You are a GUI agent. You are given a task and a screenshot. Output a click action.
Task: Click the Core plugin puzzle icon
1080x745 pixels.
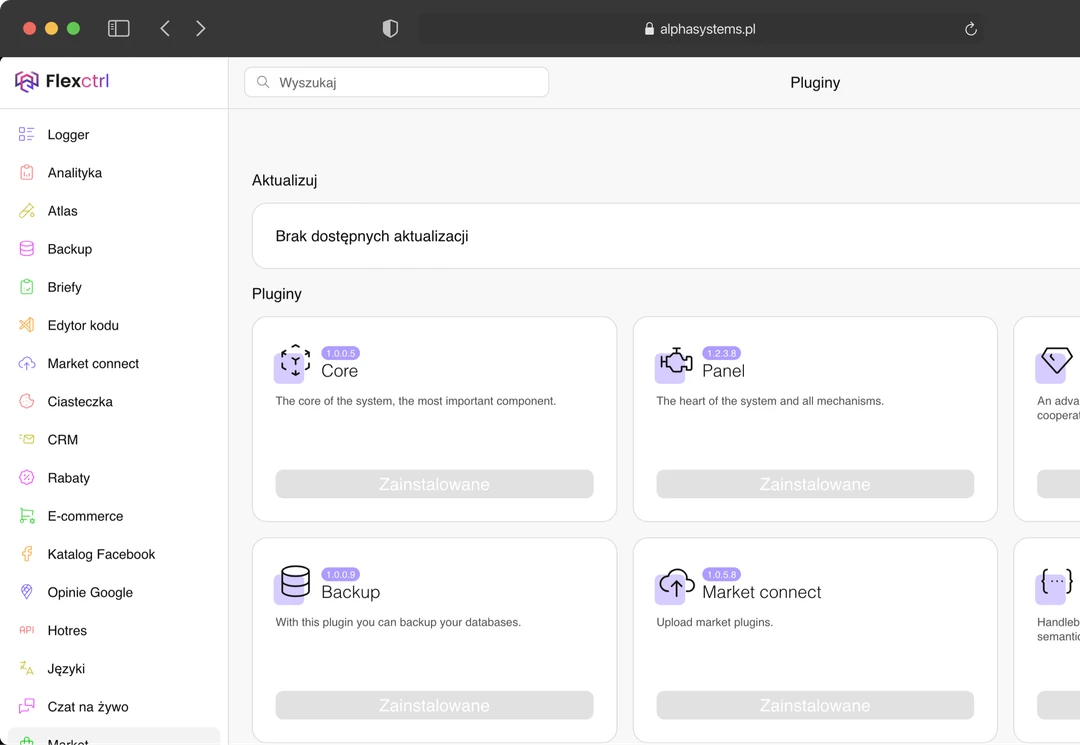(x=291, y=364)
